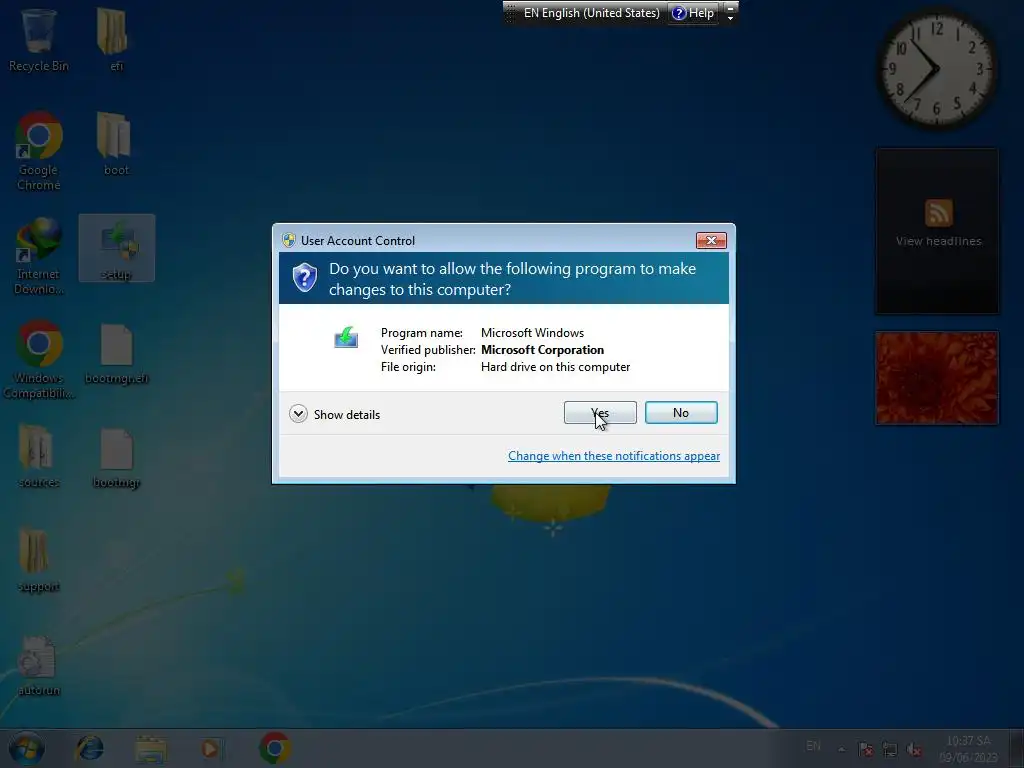
Task: Select the Recycle Bin desktop icon
Action: tap(39, 39)
